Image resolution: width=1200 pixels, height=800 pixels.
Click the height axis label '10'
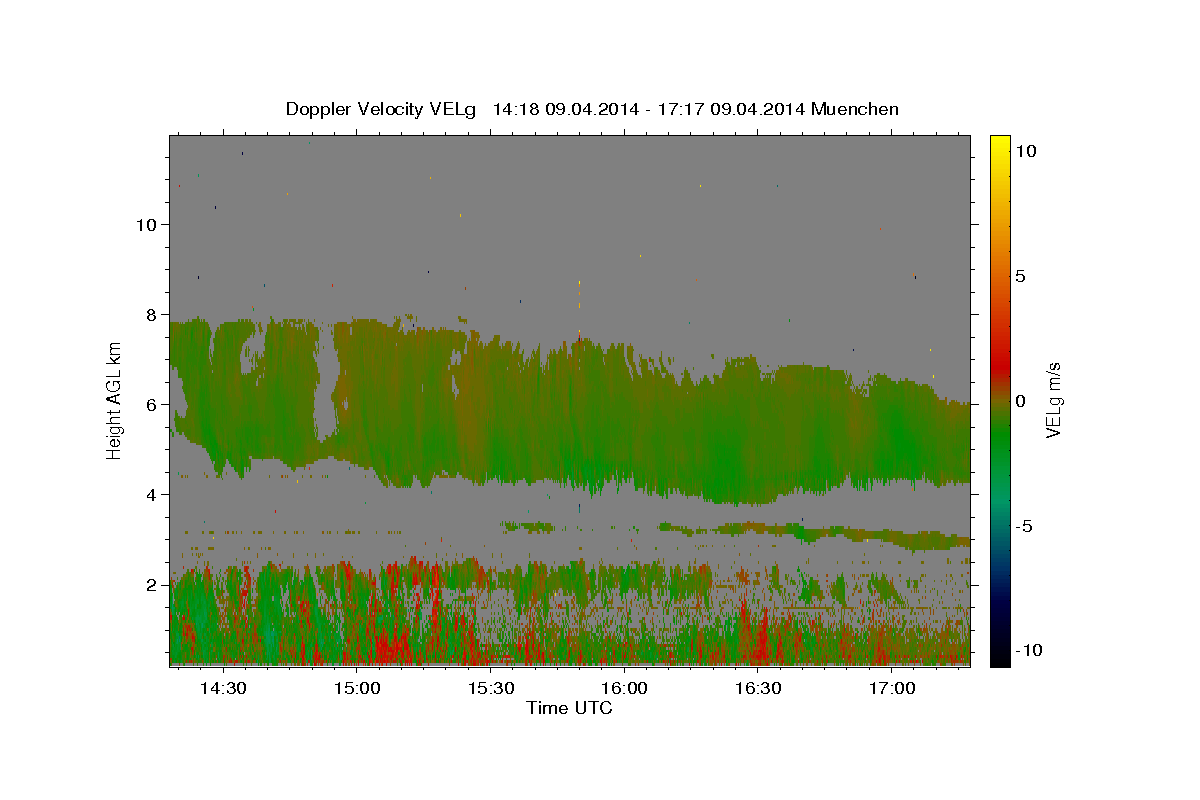tap(146, 224)
